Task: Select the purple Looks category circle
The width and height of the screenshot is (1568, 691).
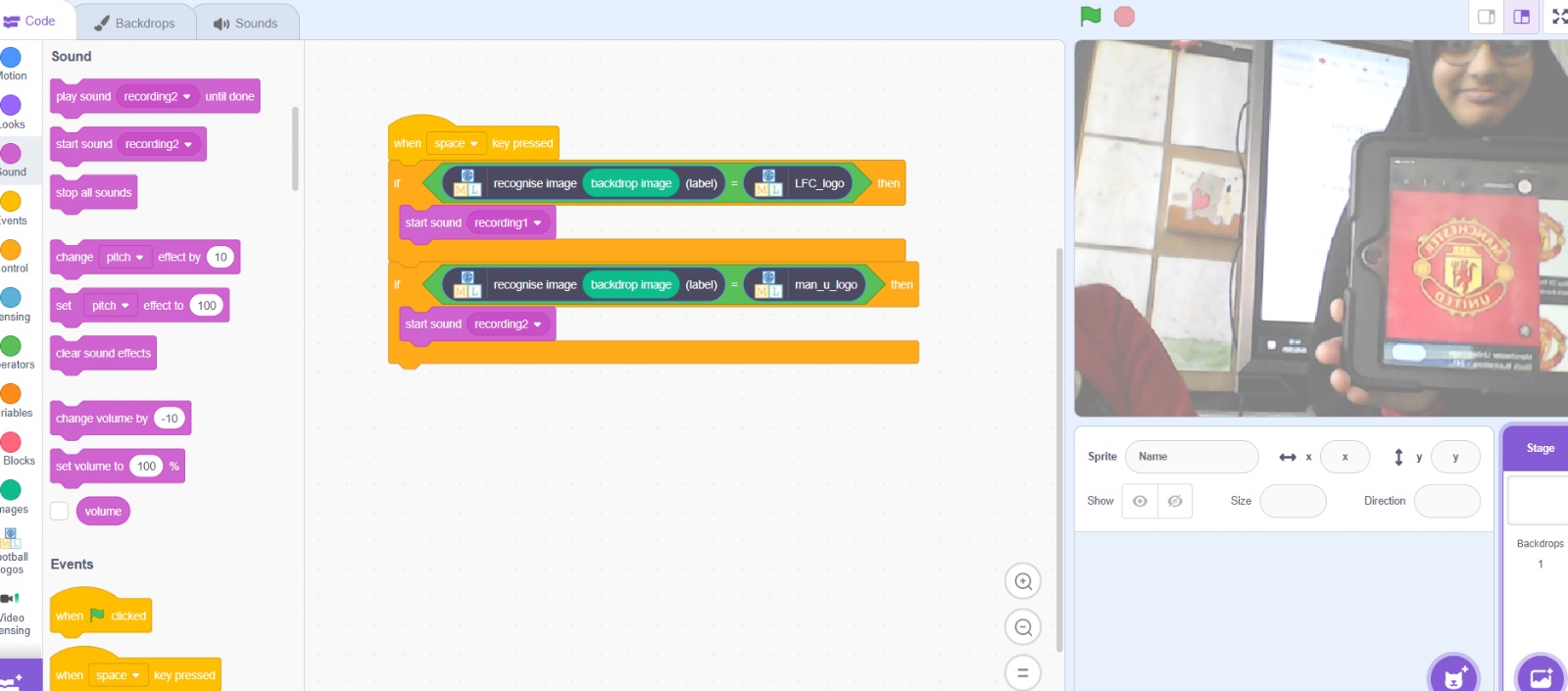Action: [11, 105]
